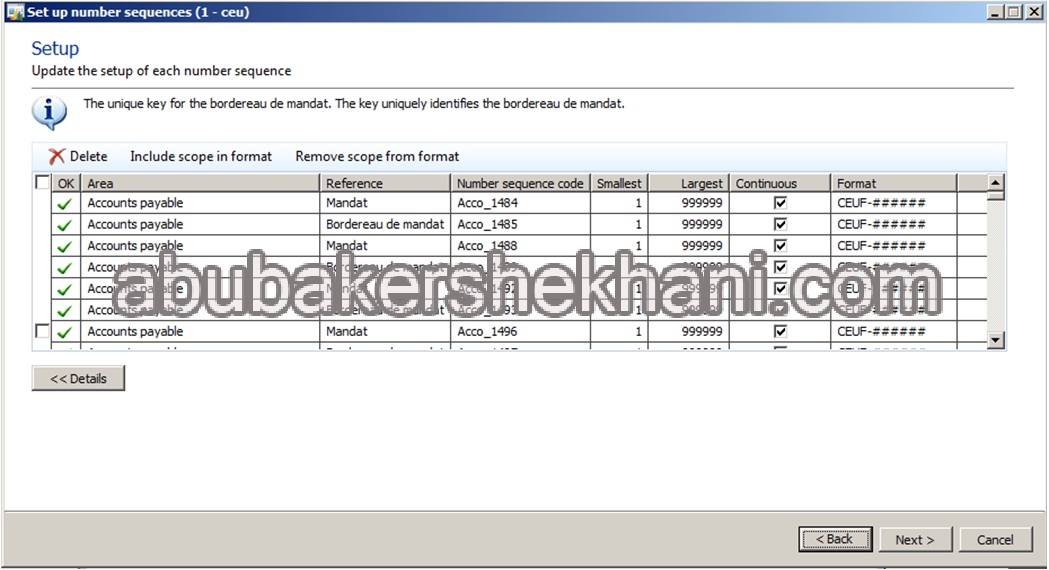
Task: Choose Include scope in format
Action: point(201,156)
